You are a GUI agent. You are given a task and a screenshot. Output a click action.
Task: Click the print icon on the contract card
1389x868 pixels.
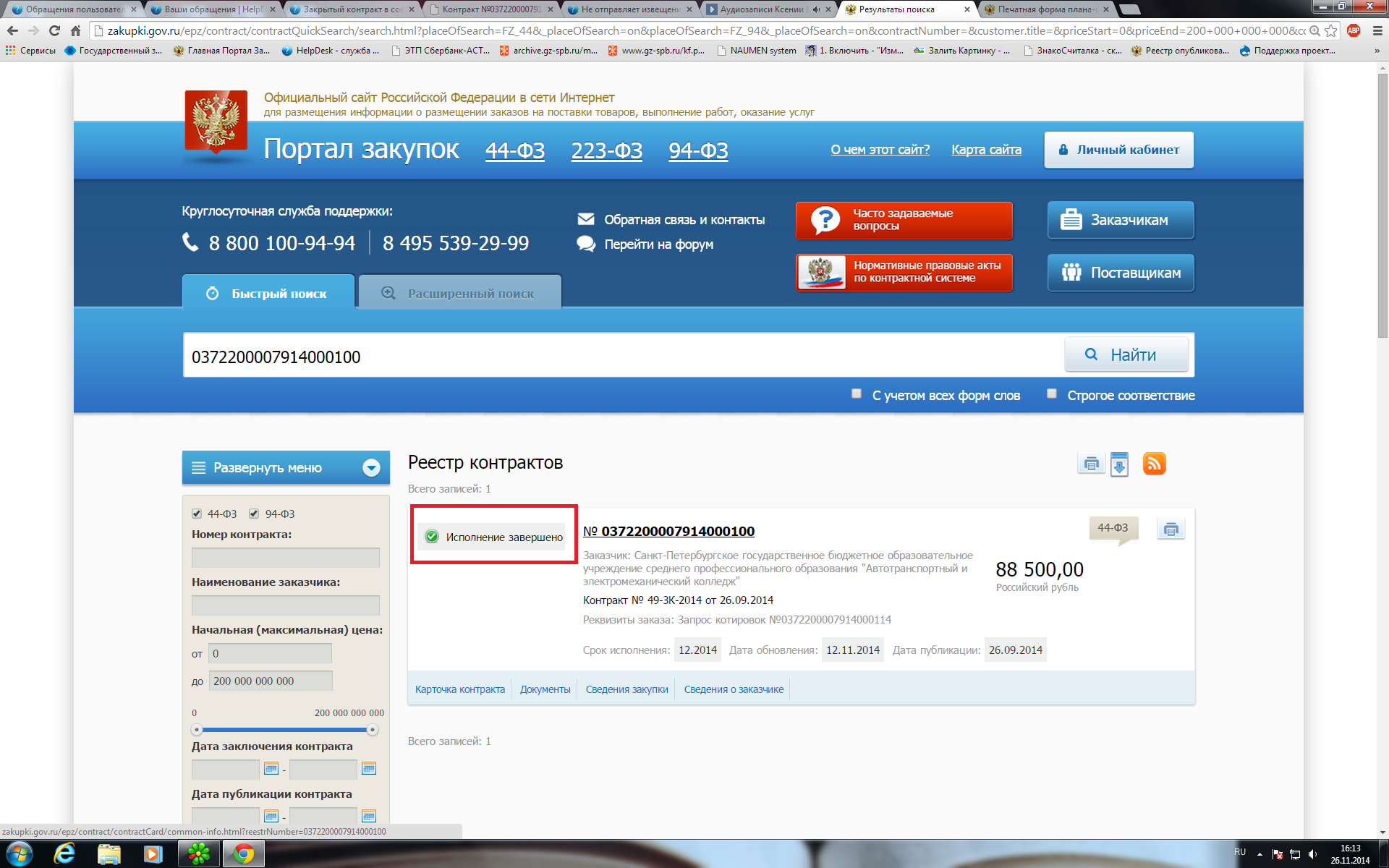1171,529
